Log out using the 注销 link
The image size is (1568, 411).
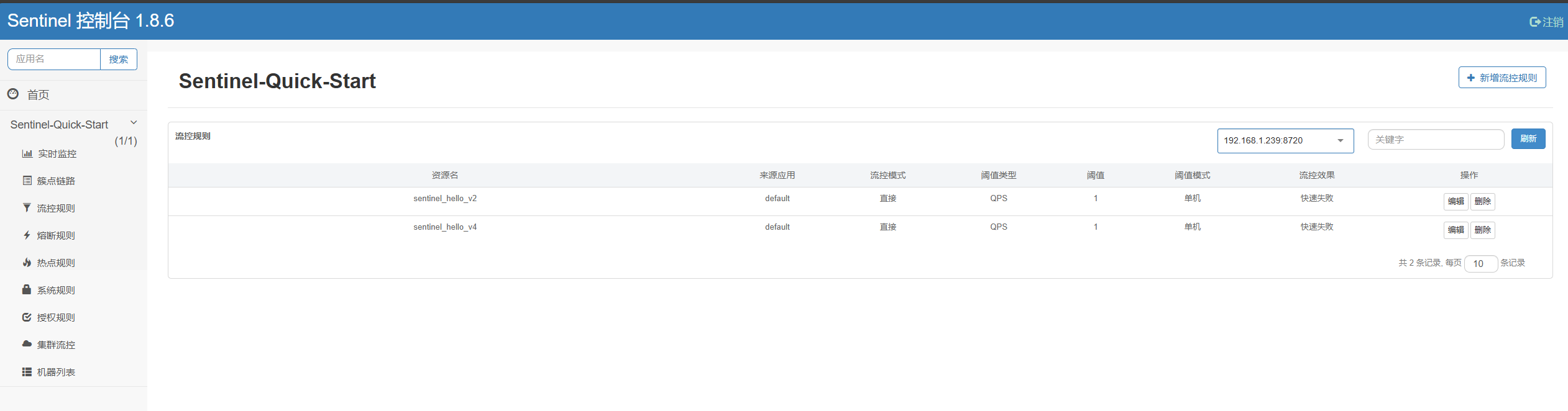click(1546, 22)
